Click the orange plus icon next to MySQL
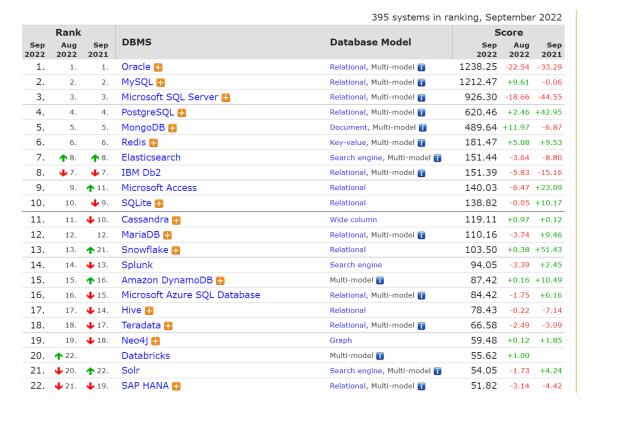The width and height of the screenshot is (627, 421). coord(161,82)
